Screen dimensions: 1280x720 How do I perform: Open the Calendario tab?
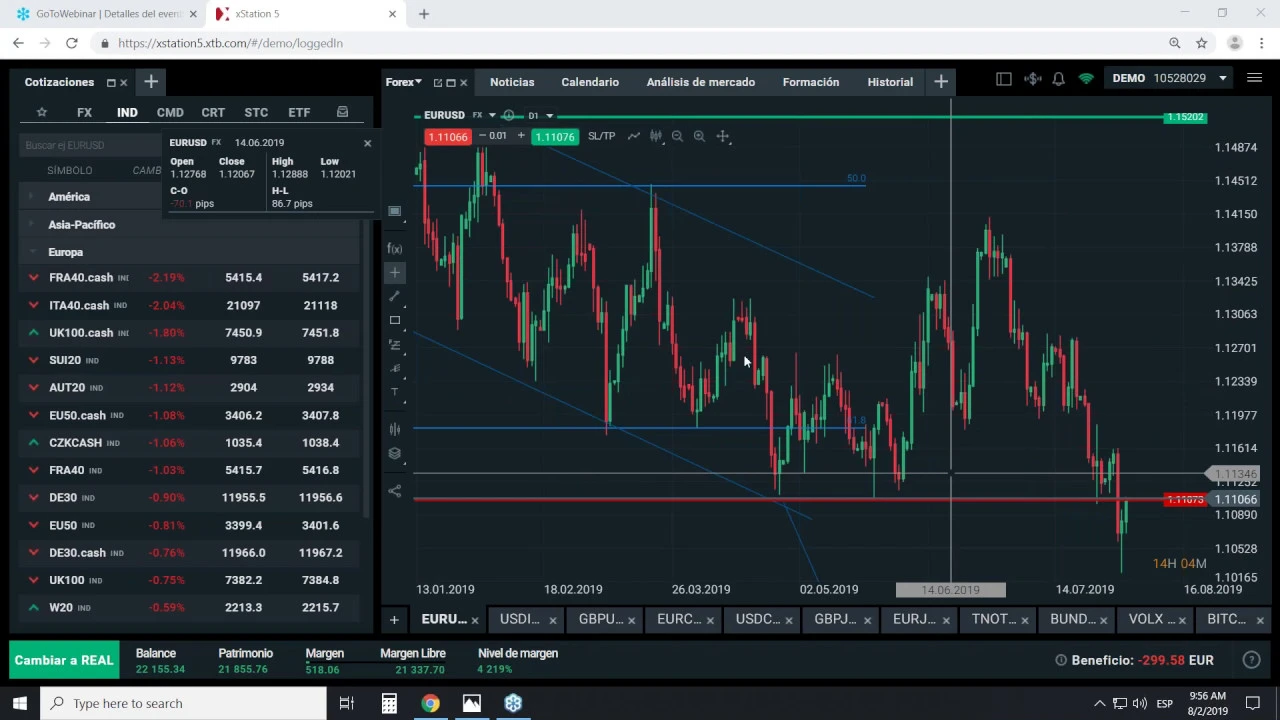pos(590,82)
